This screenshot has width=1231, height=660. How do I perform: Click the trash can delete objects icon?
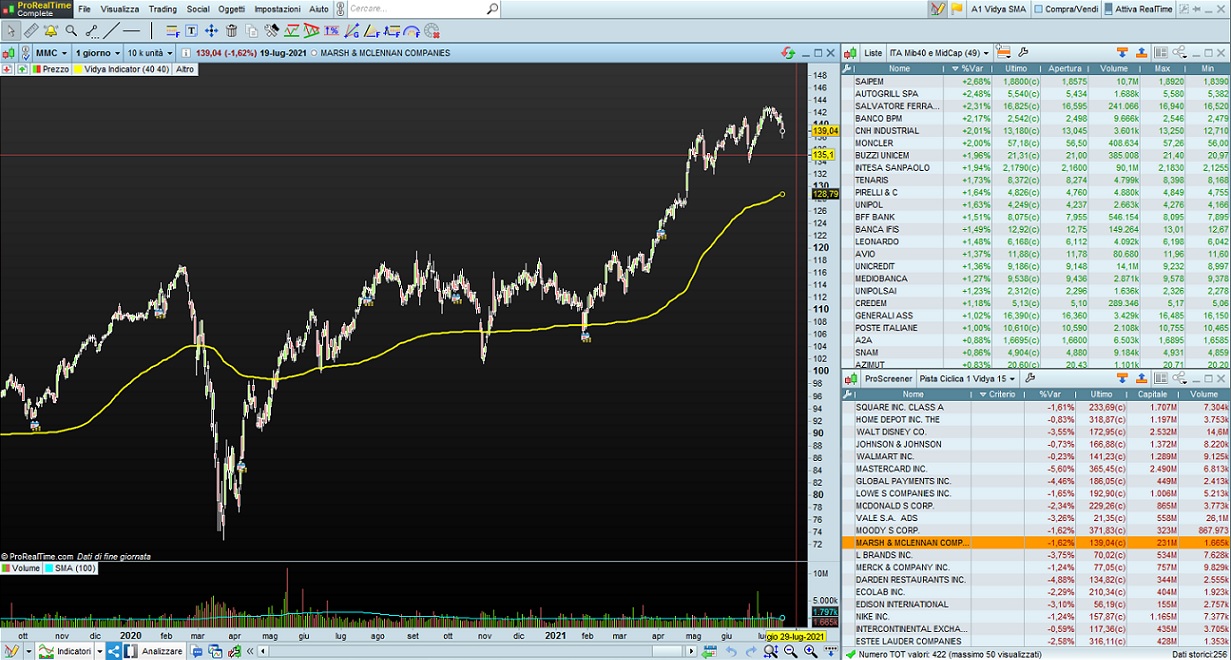[x=231, y=31]
